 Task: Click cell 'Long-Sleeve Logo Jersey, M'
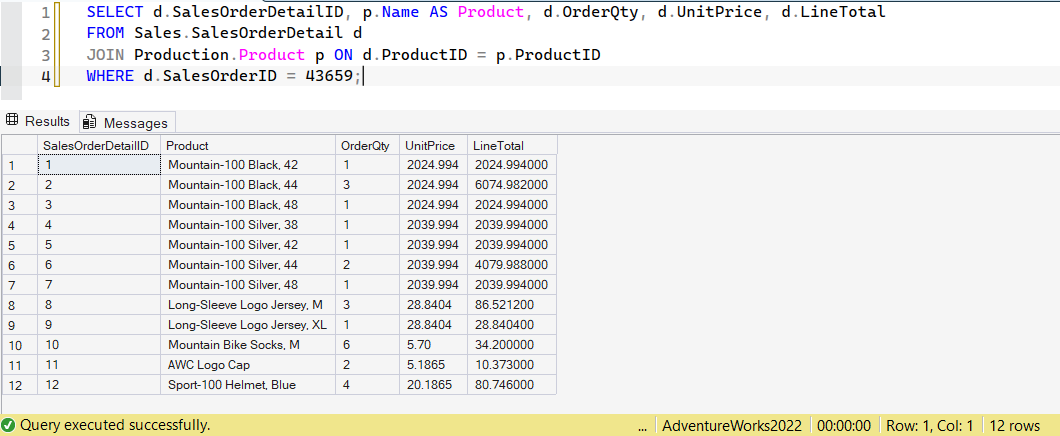[248, 305]
